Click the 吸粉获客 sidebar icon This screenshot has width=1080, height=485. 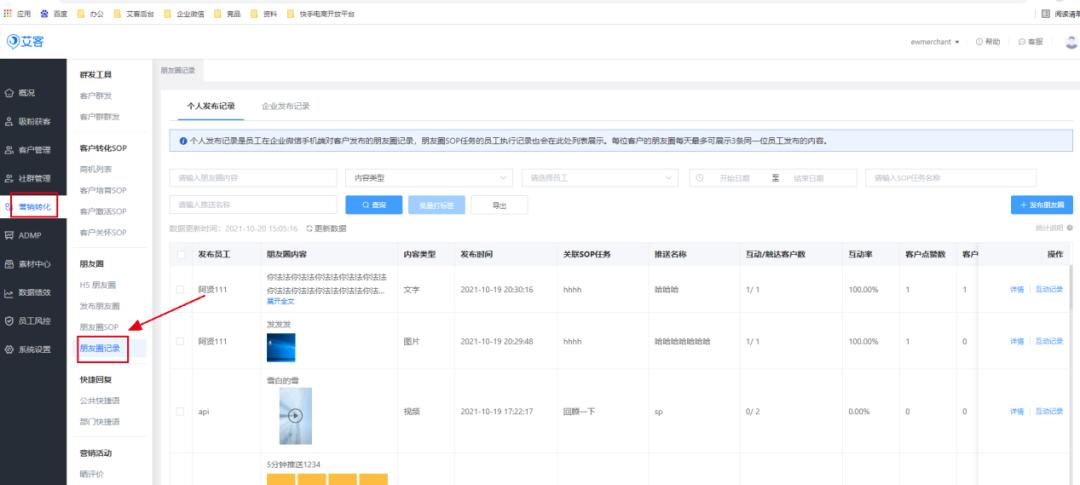[10, 121]
